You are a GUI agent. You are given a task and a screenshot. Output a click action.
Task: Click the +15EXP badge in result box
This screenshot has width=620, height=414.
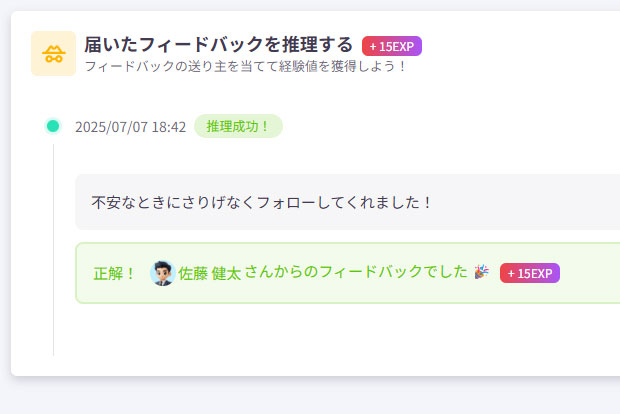530,273
